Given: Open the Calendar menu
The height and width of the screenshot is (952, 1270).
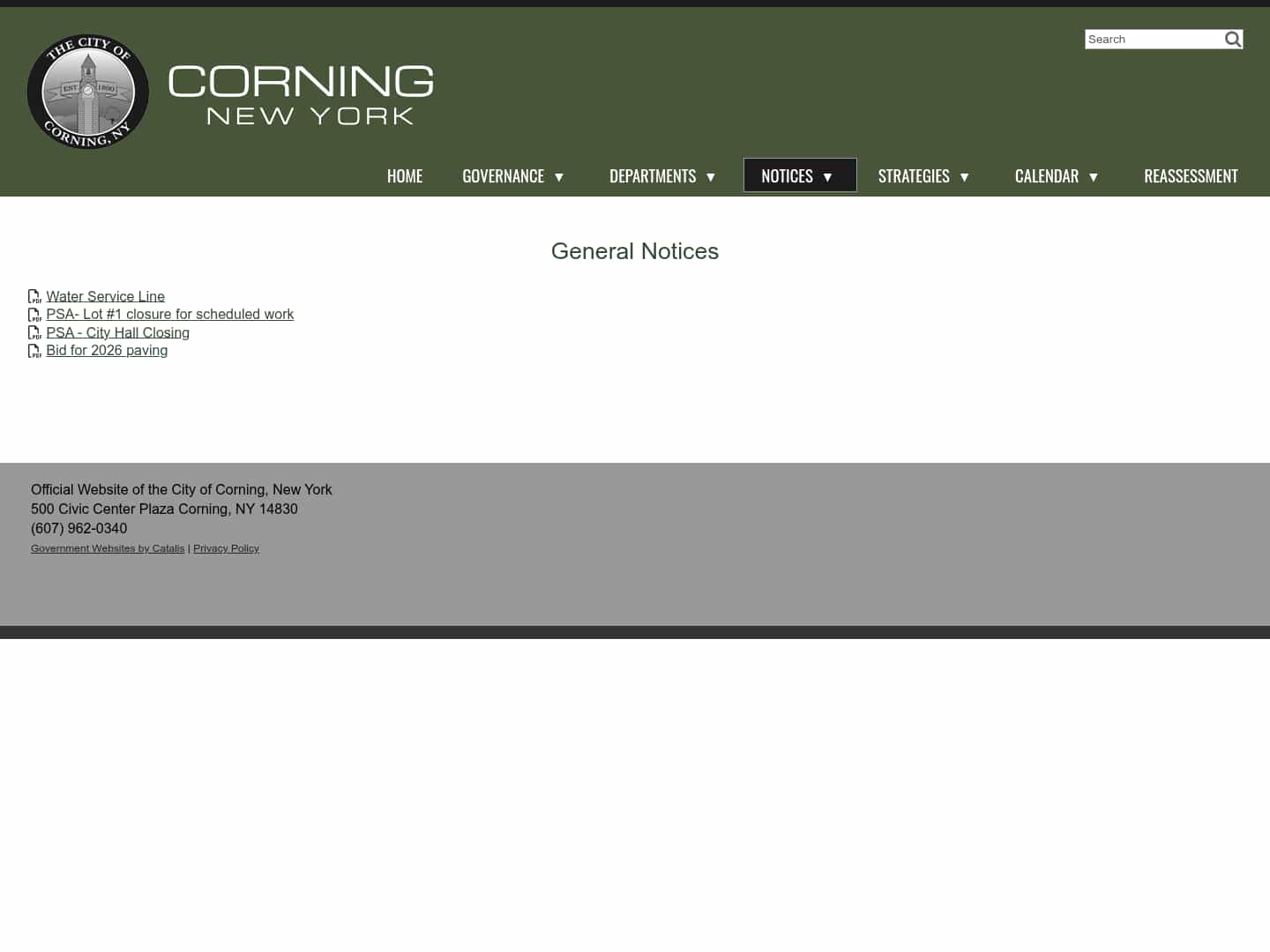Looking at the screenshot, I should coord(1047,175).
